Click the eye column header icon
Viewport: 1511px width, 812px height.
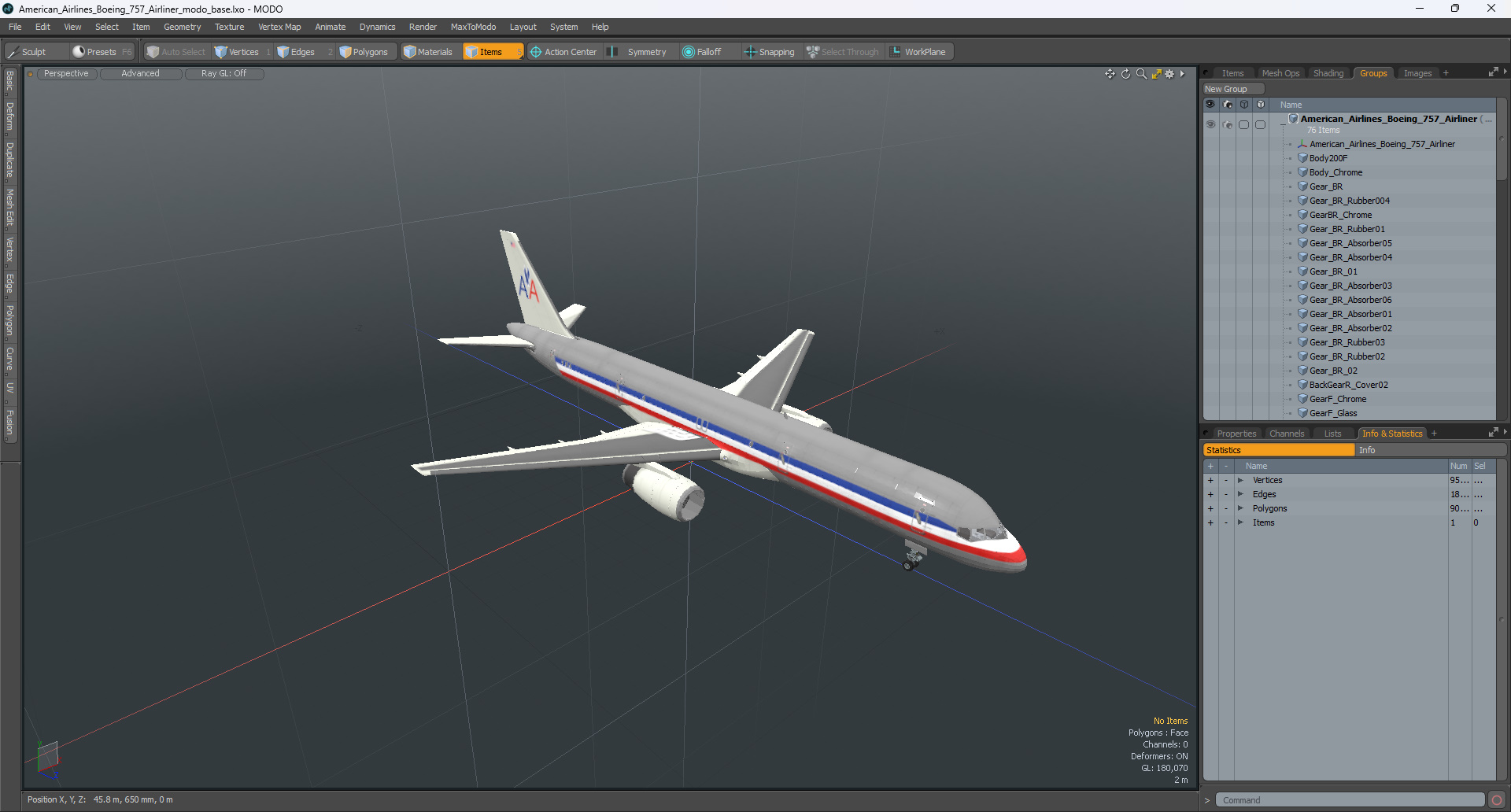pos(1210,105)
